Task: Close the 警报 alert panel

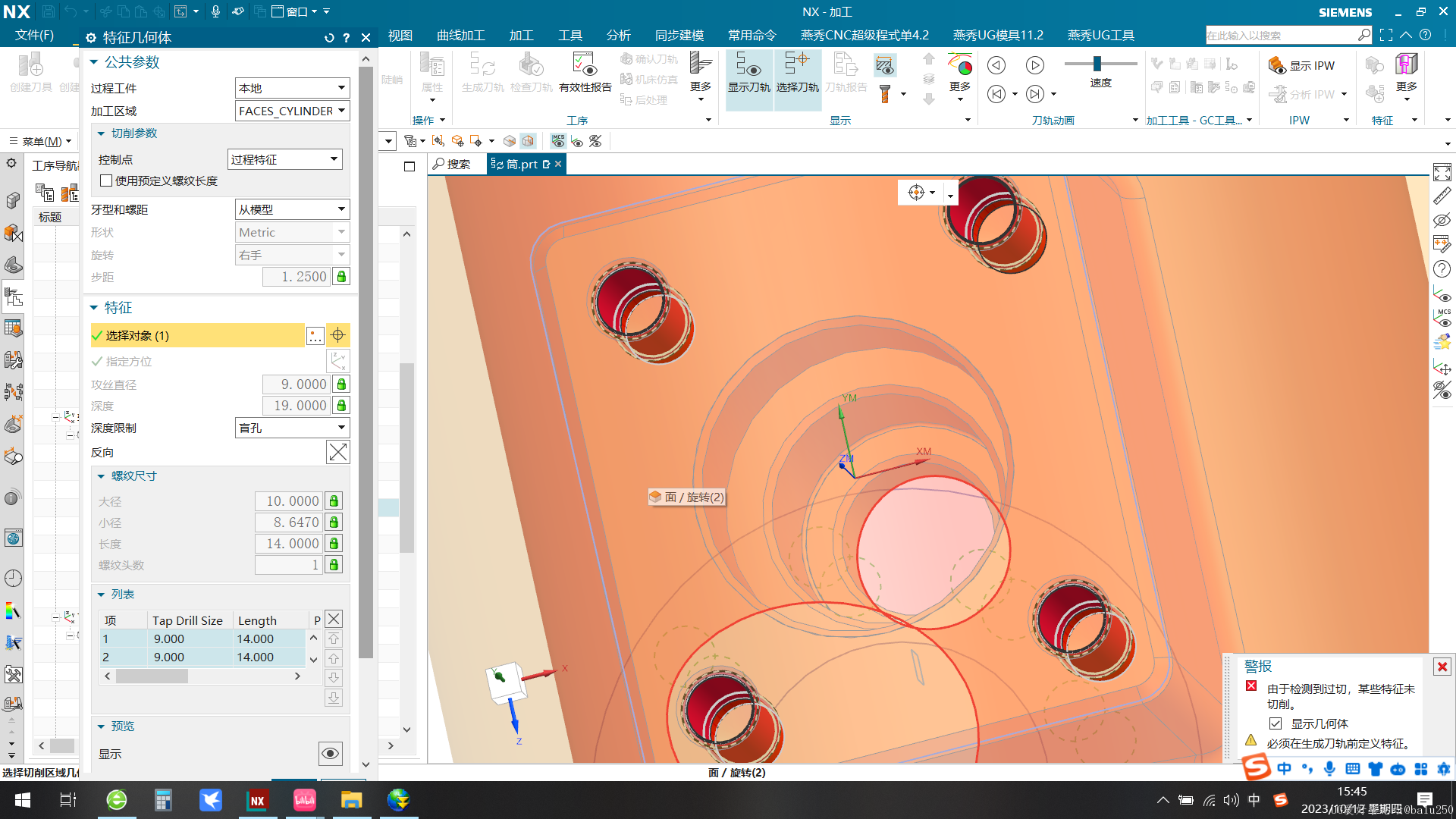Action: click(x=1442, y=667)
